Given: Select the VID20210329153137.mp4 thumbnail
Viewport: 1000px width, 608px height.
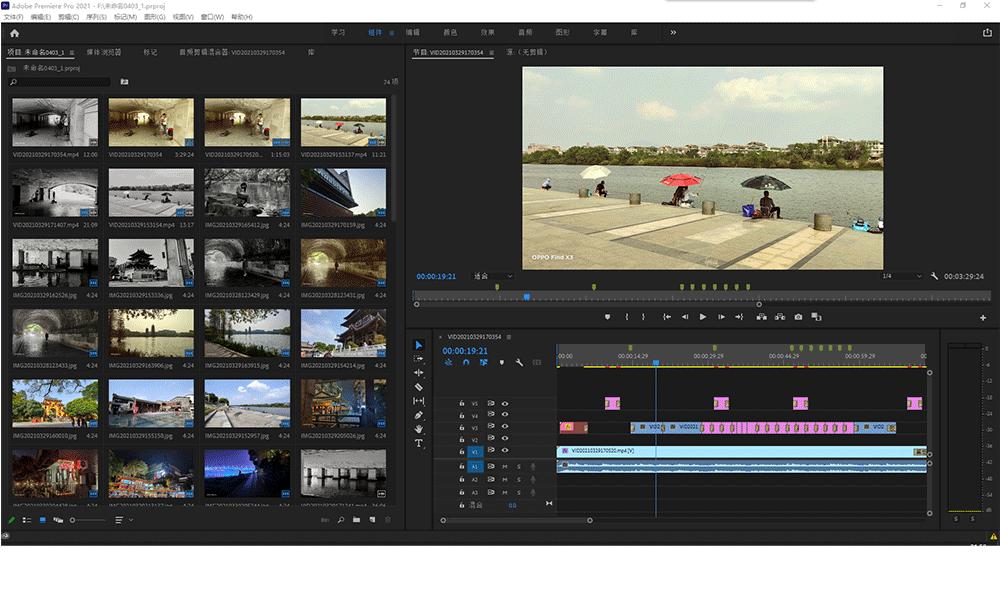Looking at the screenshot, I should pyautogui.click(x=343, y=123).
